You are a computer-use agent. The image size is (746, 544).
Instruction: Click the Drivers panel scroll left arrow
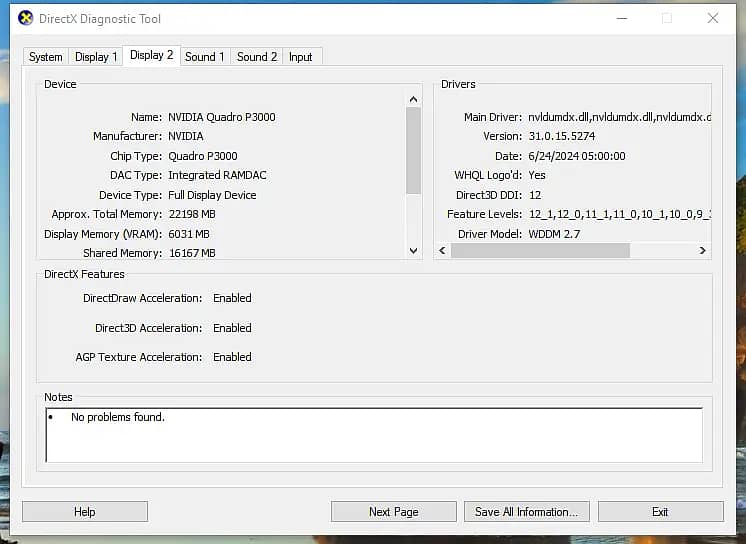[443, 251]
